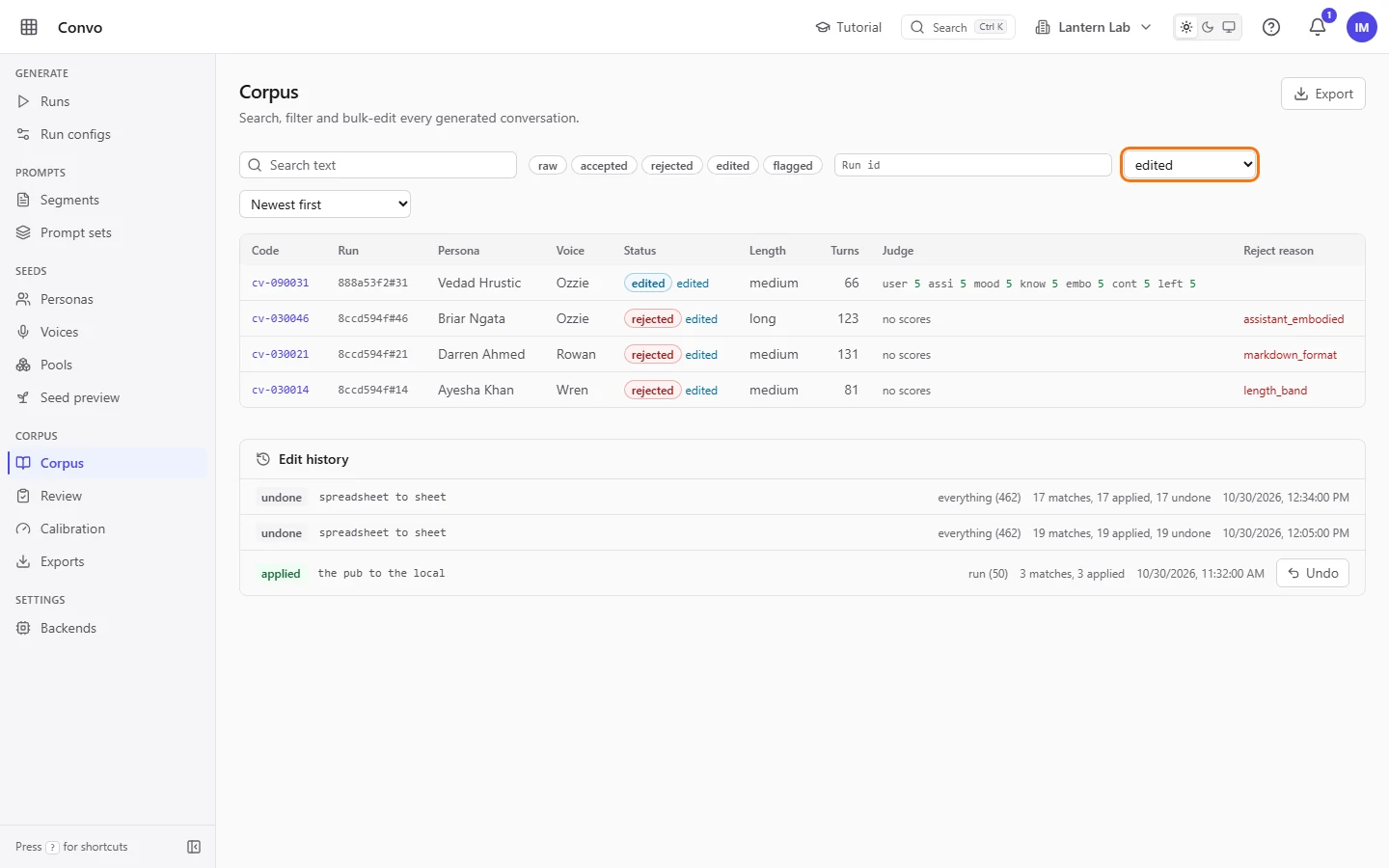Click the Corpus item in the sidebar
This screenshot has height=868, width=1389.
point(107,463)
